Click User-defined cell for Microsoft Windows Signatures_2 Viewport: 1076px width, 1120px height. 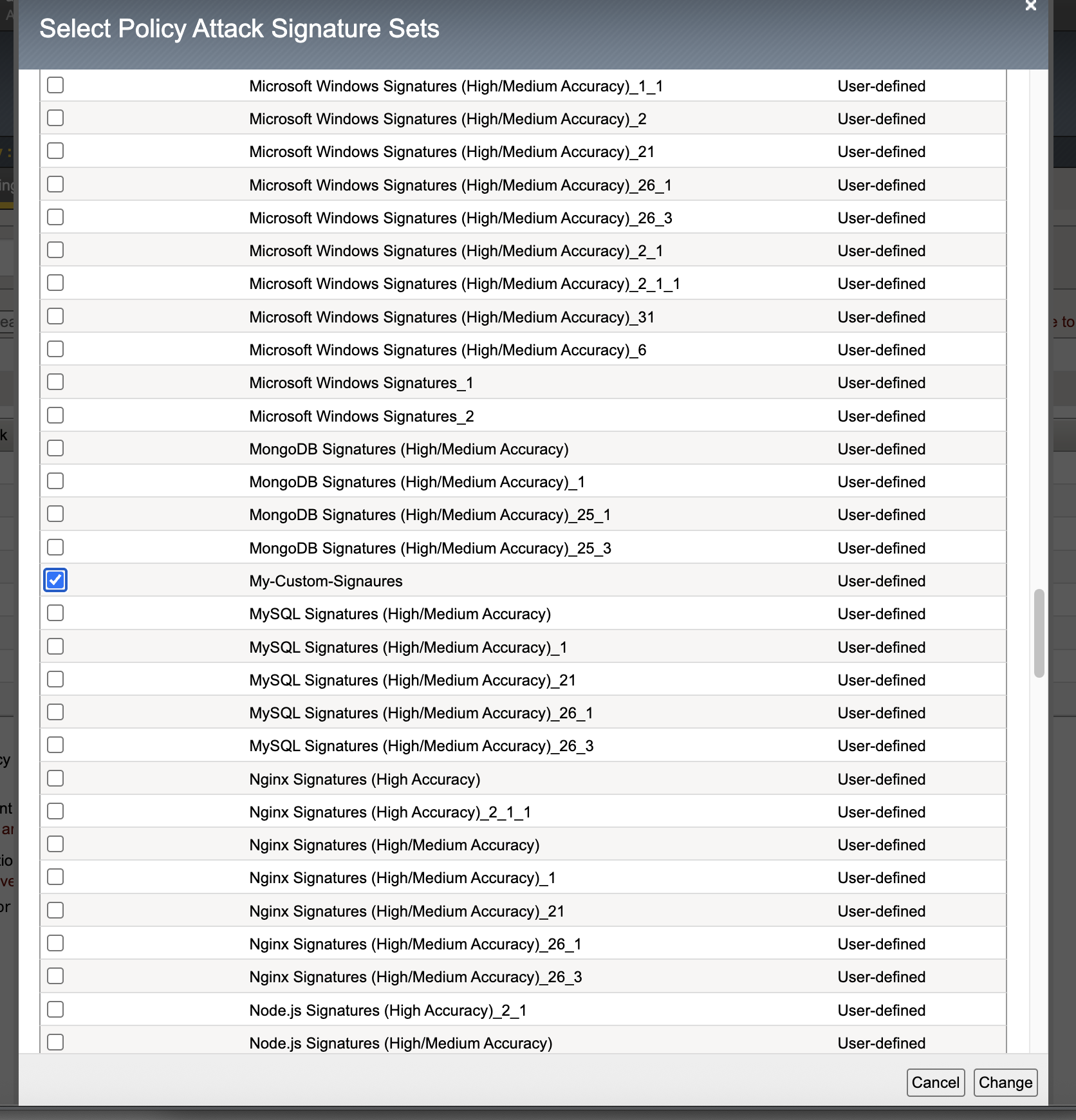[x=881, y=416]
